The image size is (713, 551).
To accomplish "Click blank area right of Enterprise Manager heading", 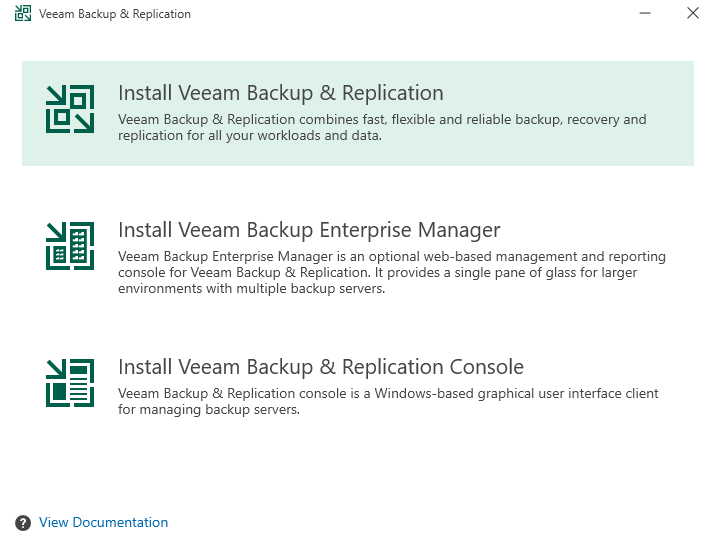I will pyautogui.click(x=600, y=231).
